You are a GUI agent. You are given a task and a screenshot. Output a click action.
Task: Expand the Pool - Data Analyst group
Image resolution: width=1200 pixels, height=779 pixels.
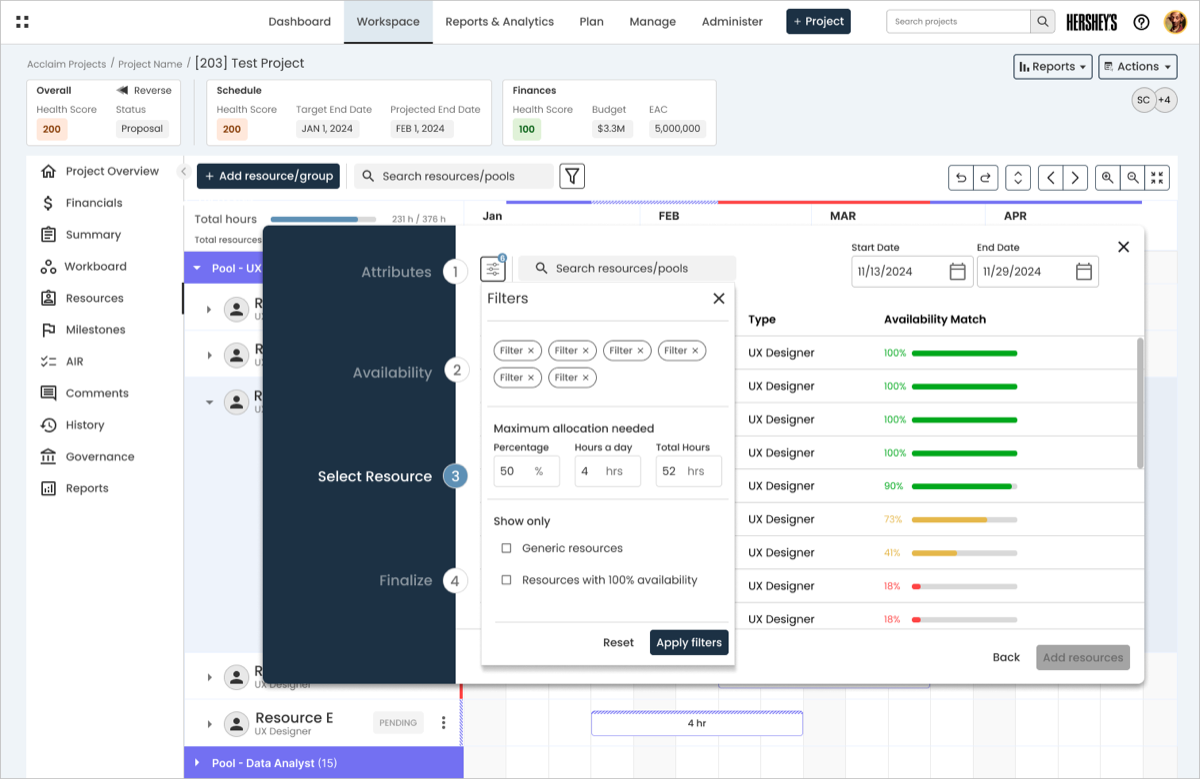197,763
